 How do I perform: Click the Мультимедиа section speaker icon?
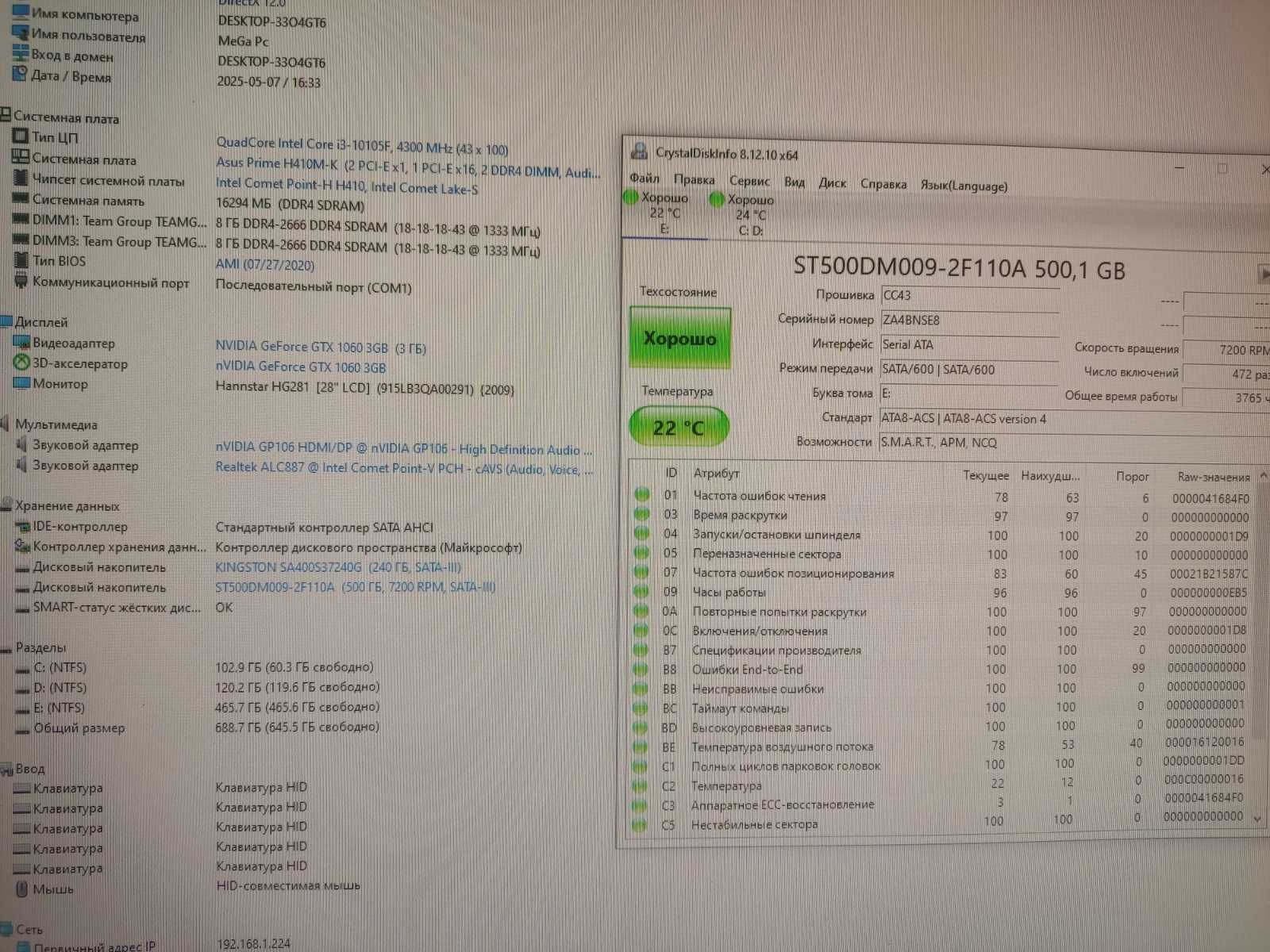click(6, 423)
